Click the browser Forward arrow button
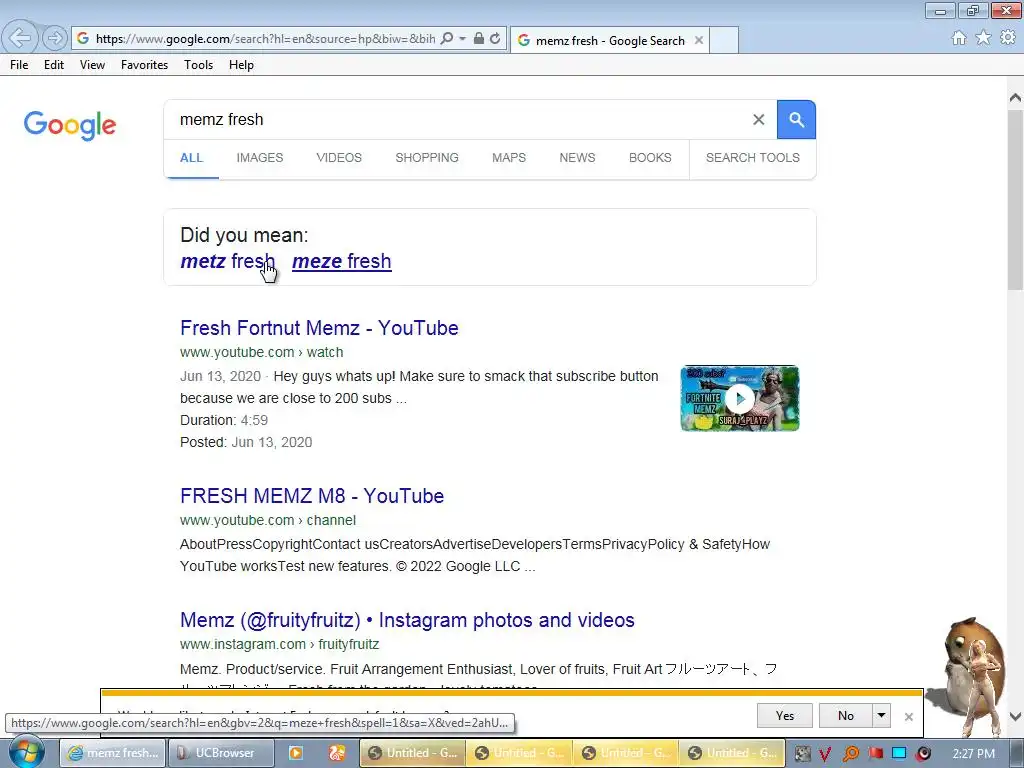This screenshot has width=1024, height=768. 55,39
